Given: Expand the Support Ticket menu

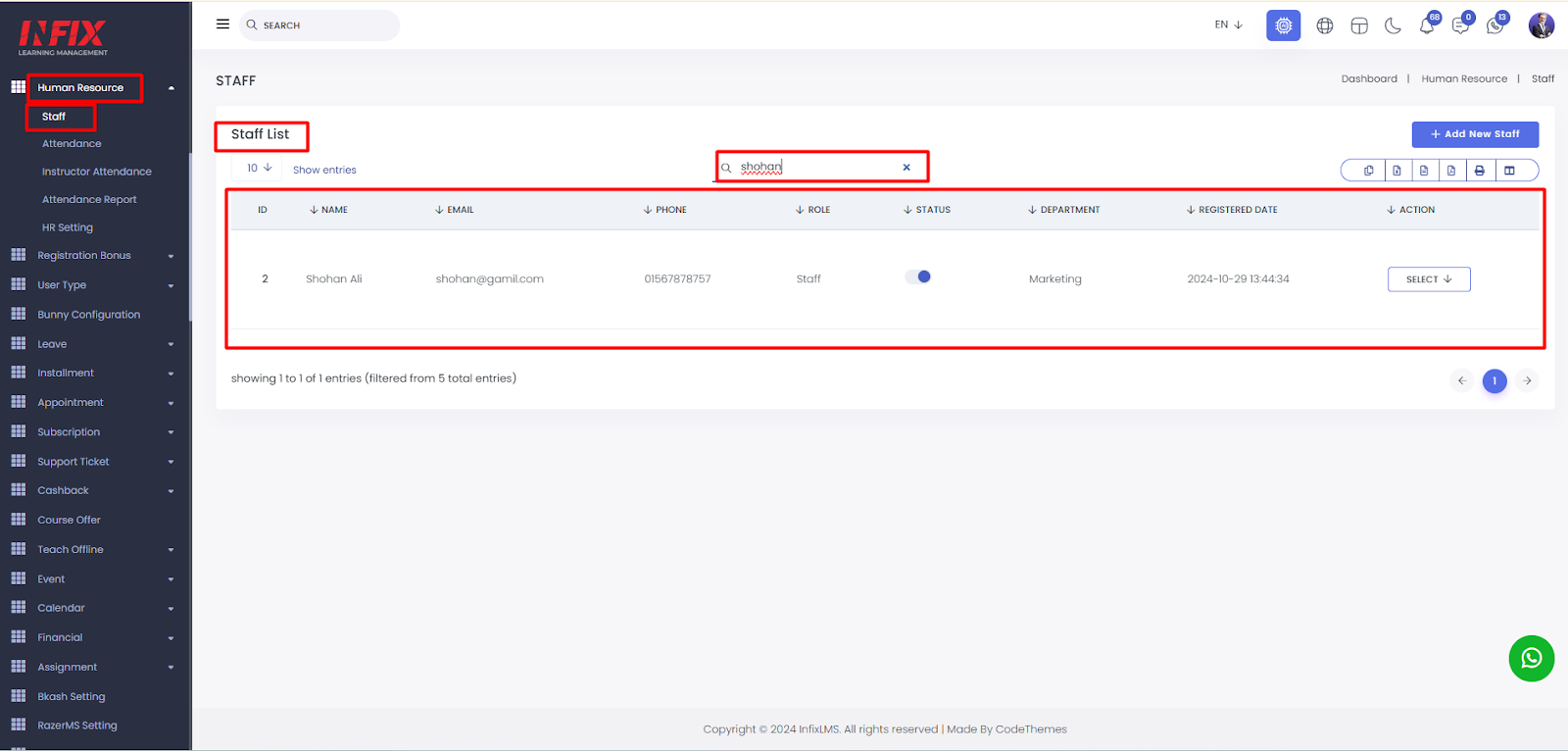Looking at the screenshot, I should coord(171,462).
